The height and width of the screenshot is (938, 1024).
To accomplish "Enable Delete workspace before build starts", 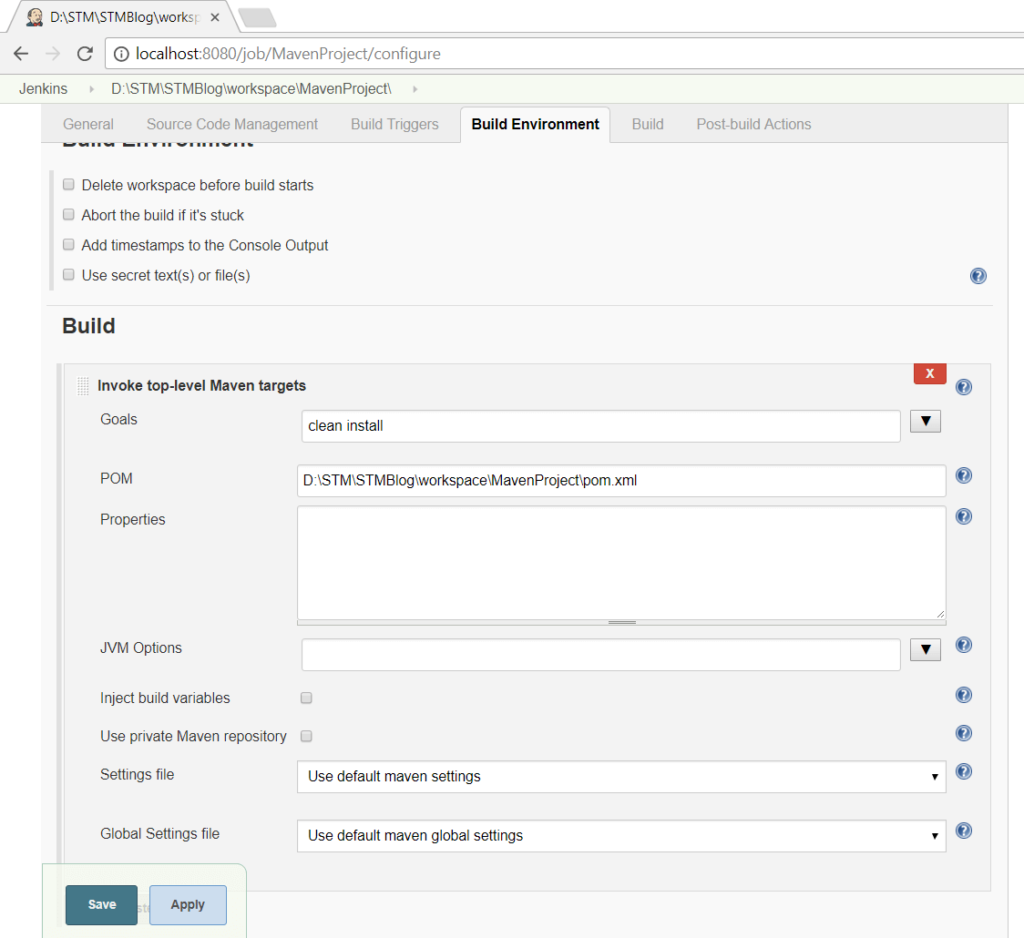I will point(68,184).
